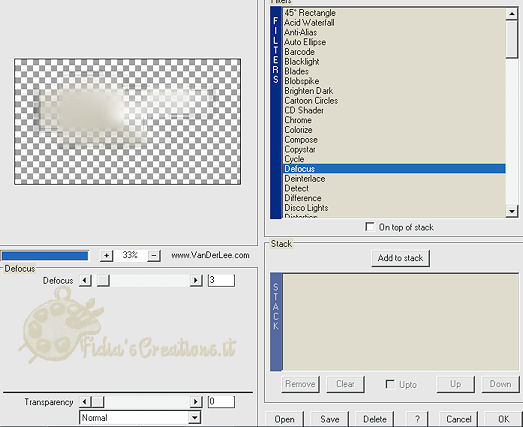Screen dimensions: 523x427
Task: Increase Transparency with the right arrow
Action: (196, 402)
